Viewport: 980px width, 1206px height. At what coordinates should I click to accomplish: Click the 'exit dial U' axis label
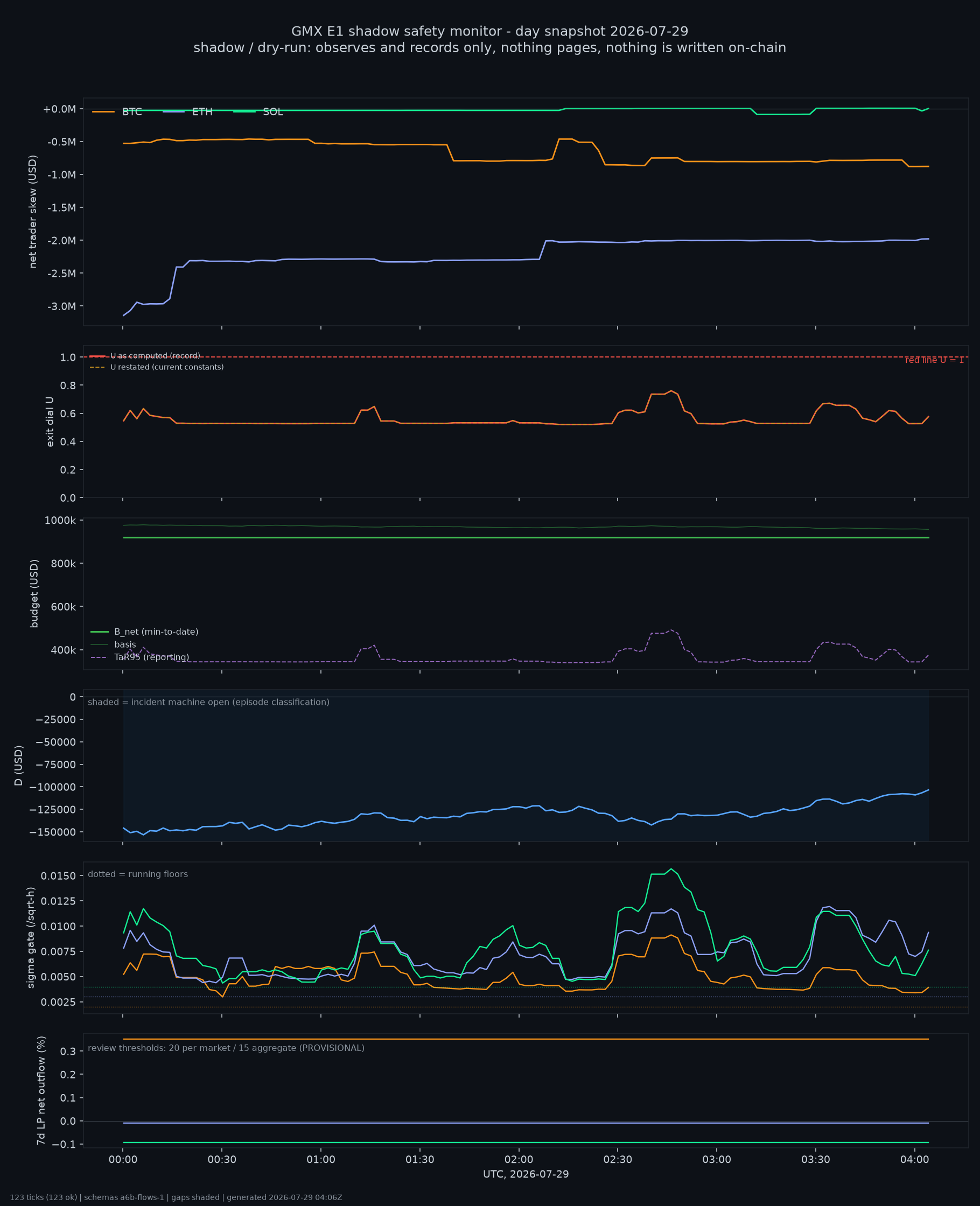point(50,422)
